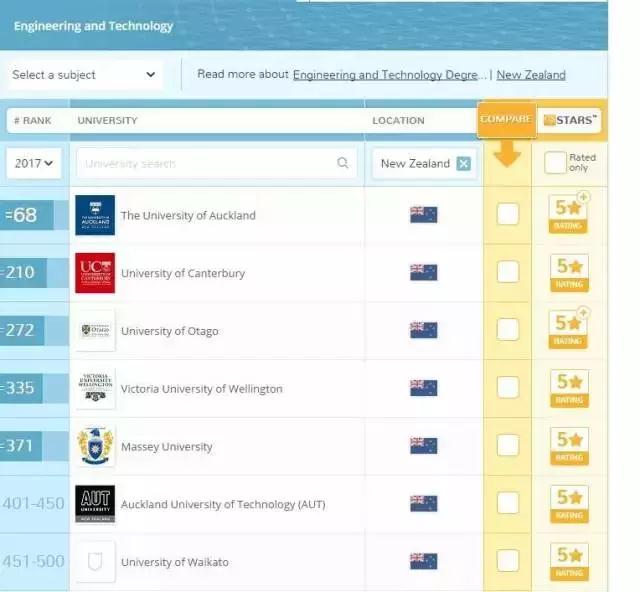The image size is (640, 592).
Task: Open the Select a subject dropdown
Action: pos(84,75)
